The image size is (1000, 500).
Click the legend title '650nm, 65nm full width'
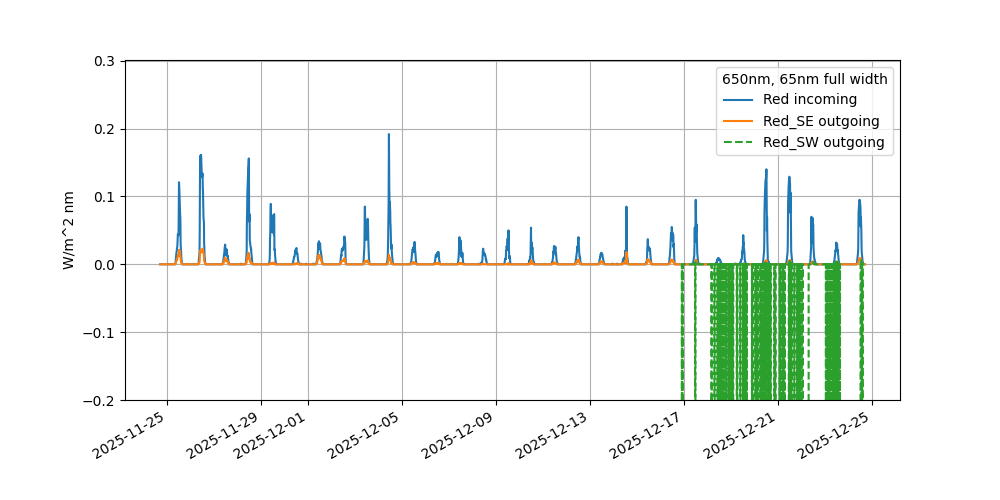[x=804, y=79]
